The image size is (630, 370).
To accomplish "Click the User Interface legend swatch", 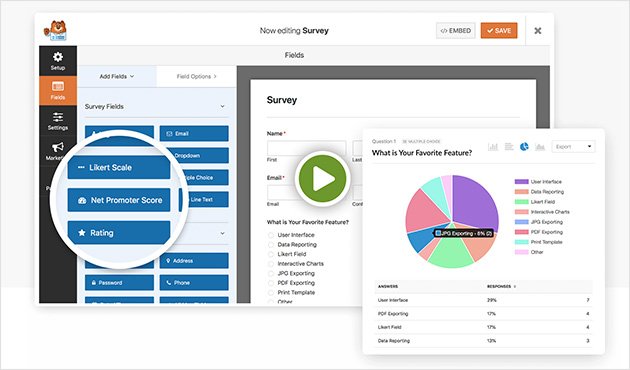I will [522, 182].
